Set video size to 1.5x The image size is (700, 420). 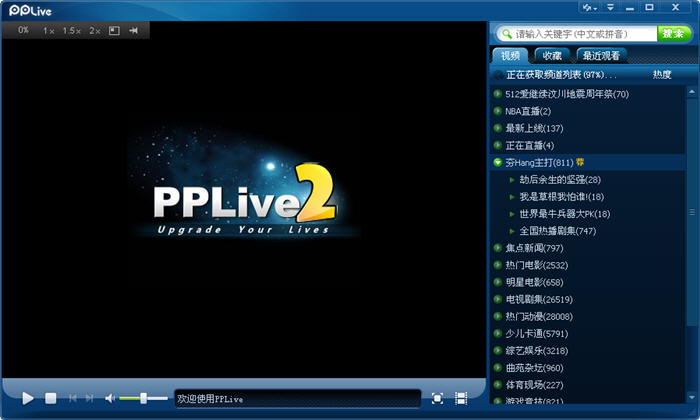(71, 31)
